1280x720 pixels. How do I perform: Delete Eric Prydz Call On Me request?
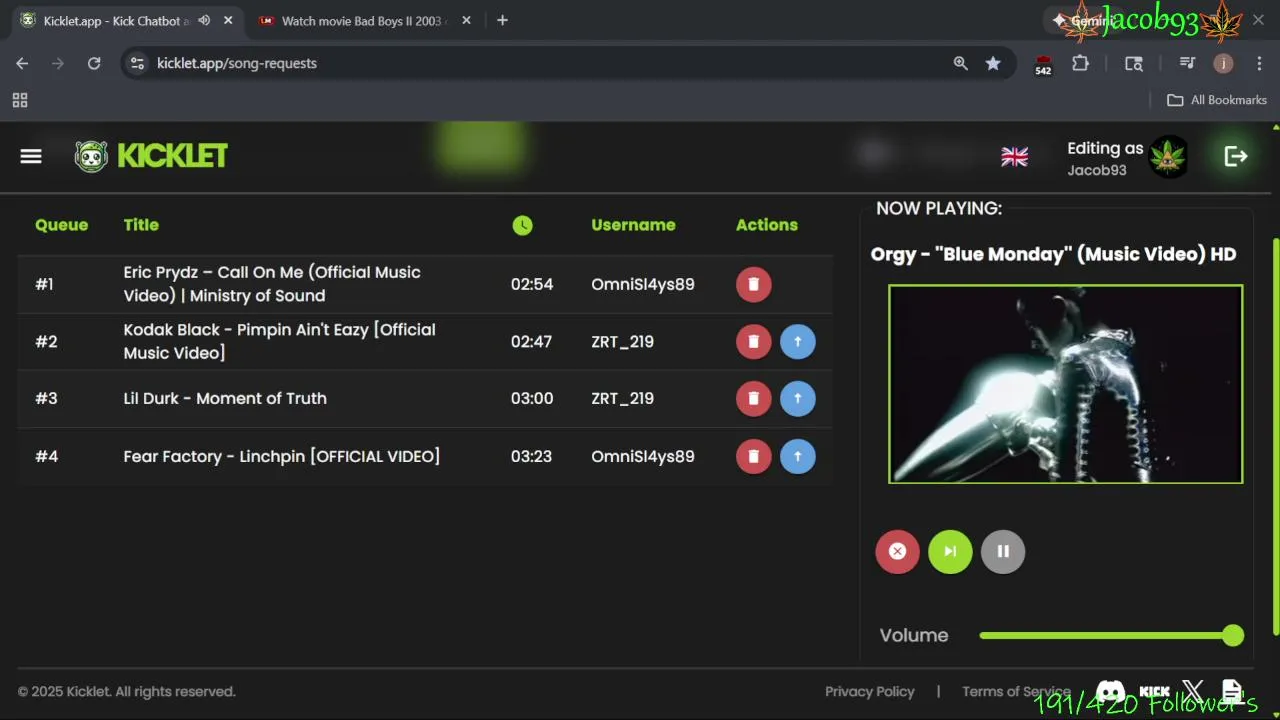coord(754,284)
